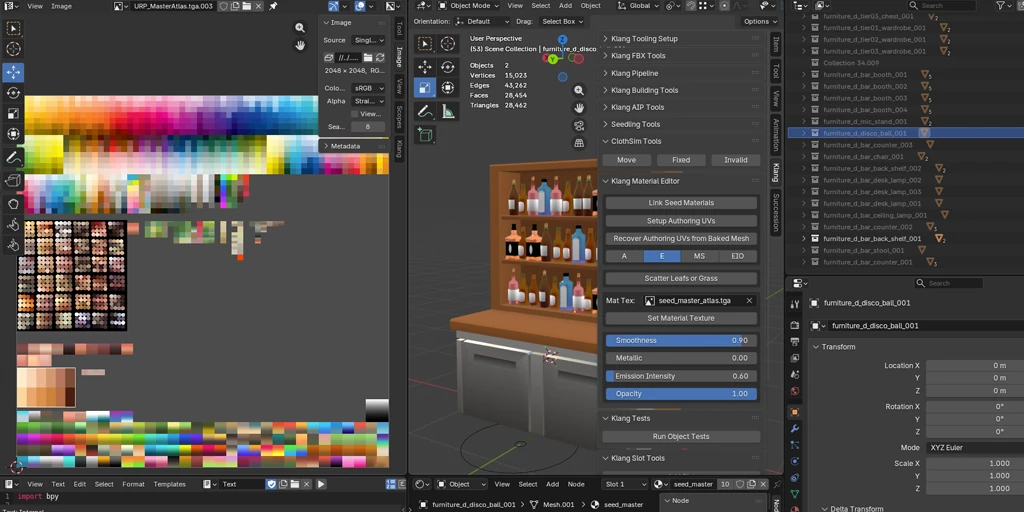Click the Scatter Leafs or Grass button
1024x512 pixels.
tap(680, 278)
